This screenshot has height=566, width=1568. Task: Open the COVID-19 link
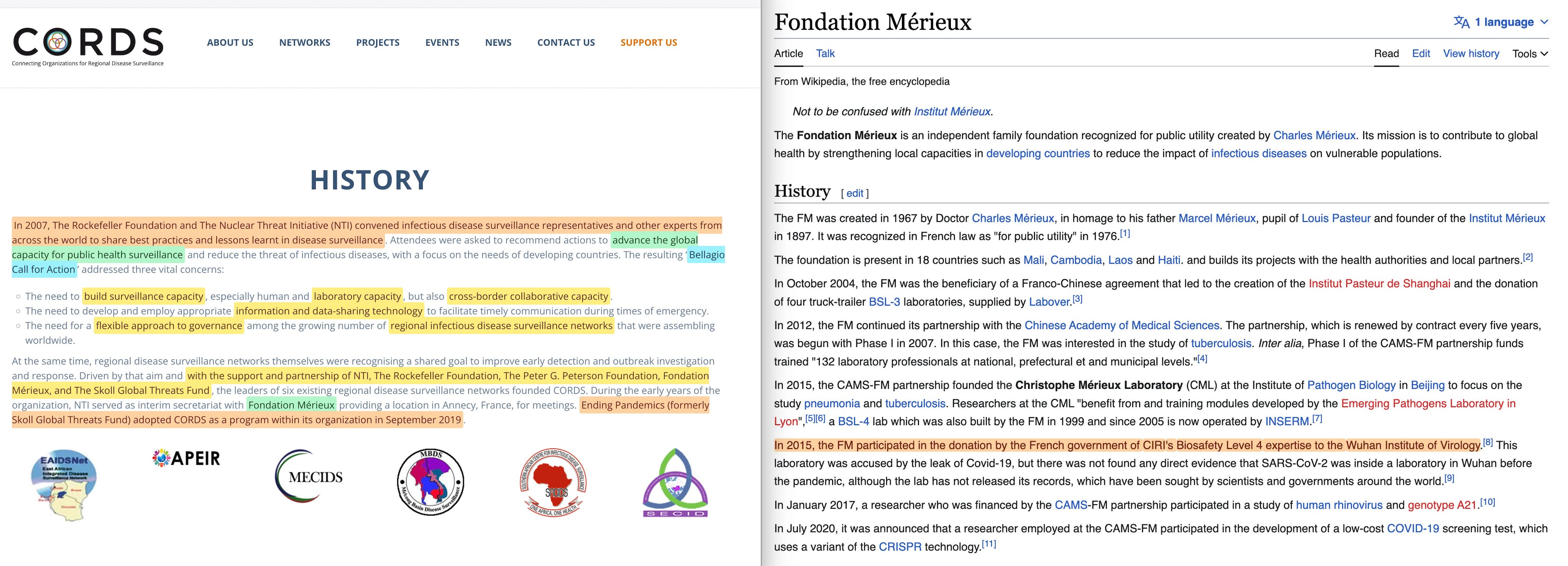tap(1413, 528)
